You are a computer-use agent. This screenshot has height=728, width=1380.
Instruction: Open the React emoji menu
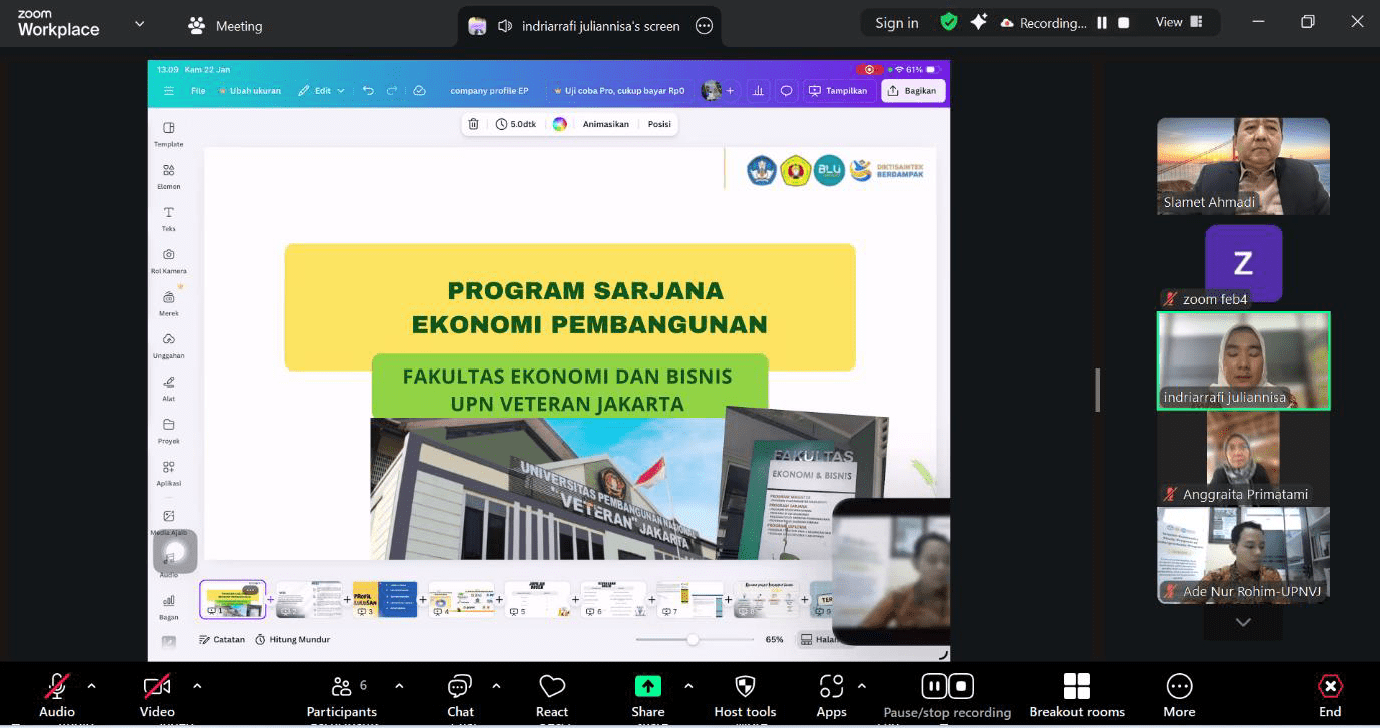point(552,694)
